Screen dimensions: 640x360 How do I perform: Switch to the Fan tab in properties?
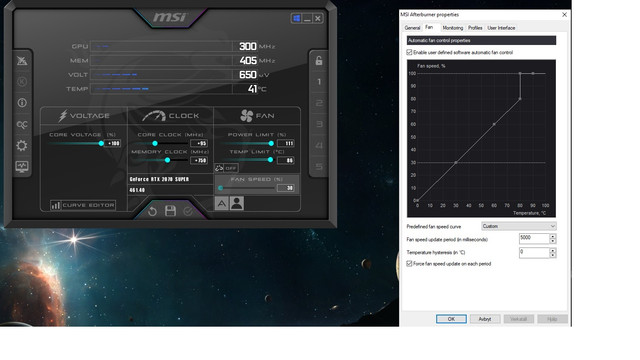pos(429,27)
